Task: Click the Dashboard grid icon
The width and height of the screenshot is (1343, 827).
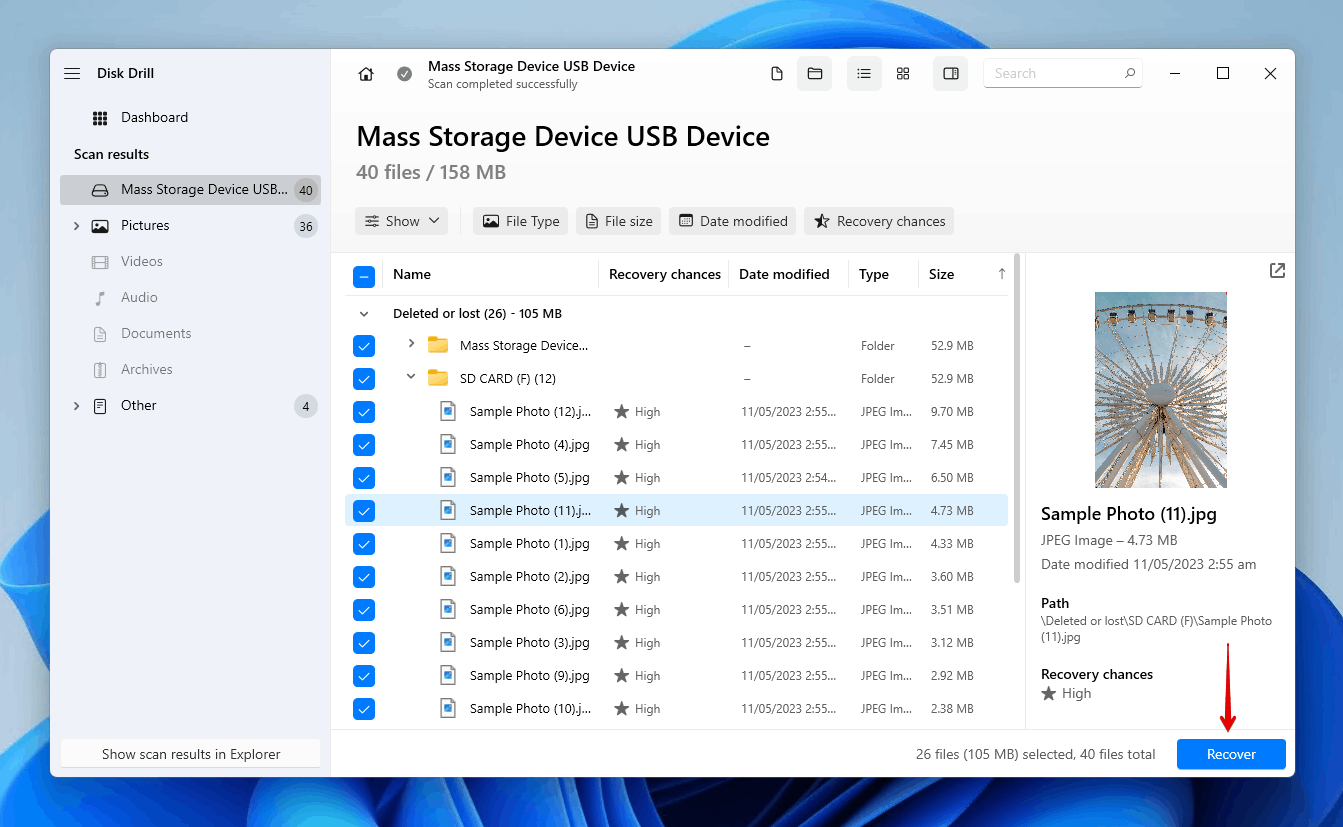Action: pyautogui.click(x=100, y=118)
